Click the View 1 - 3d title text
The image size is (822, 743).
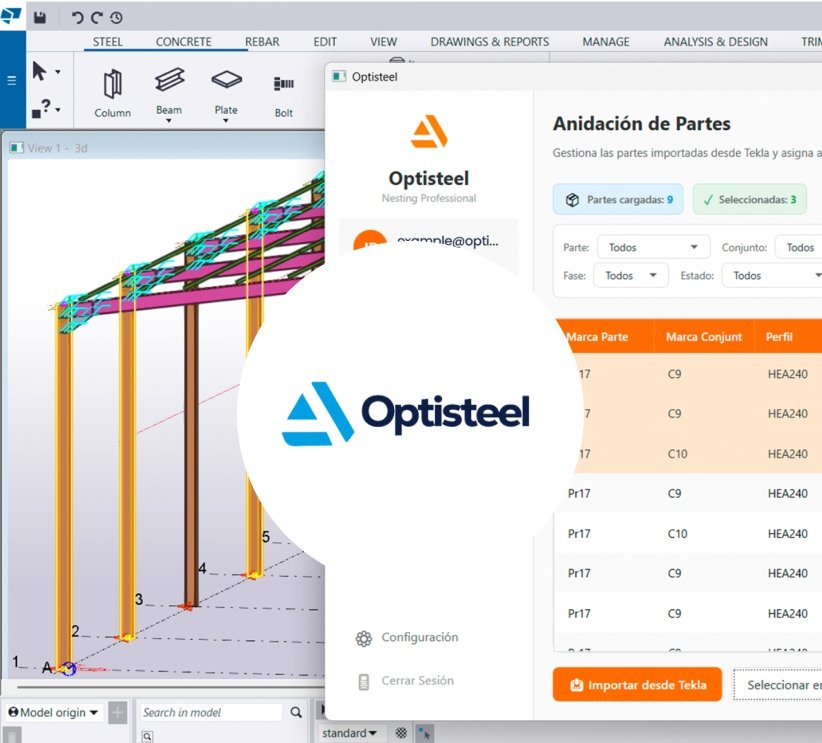tap(57, 148)
